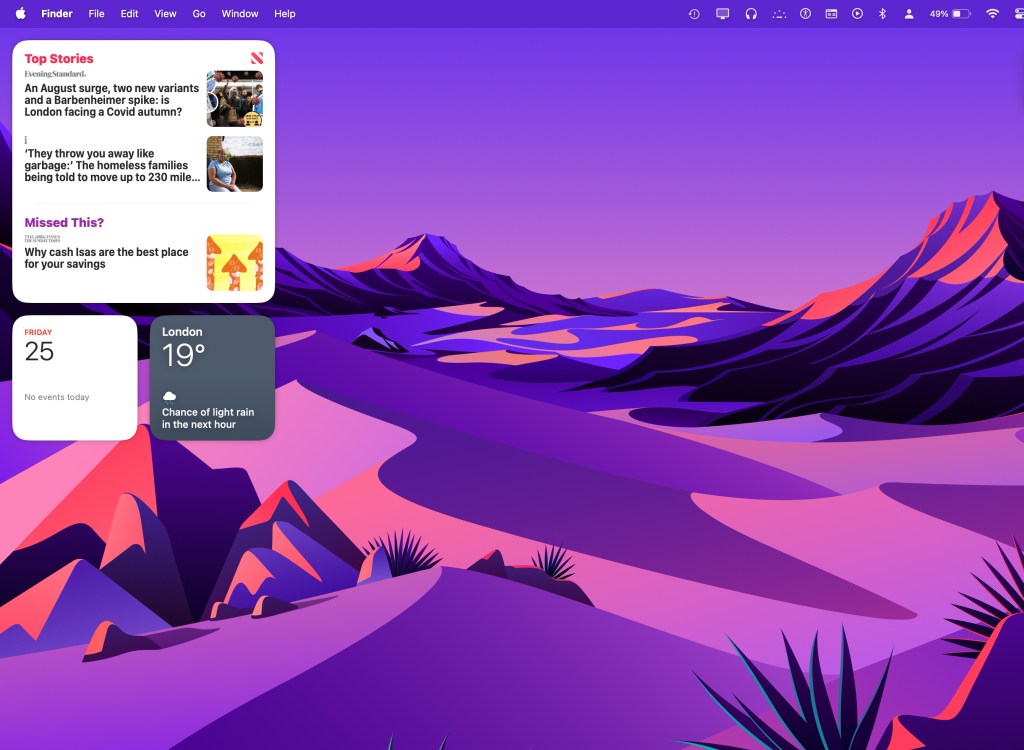Image resolution: width=1024 pixels, height=750 pixels.
Task: Open the Accessibility shortcuts menu bar icon
Action: pyautogui.click(x=805, y=14)
